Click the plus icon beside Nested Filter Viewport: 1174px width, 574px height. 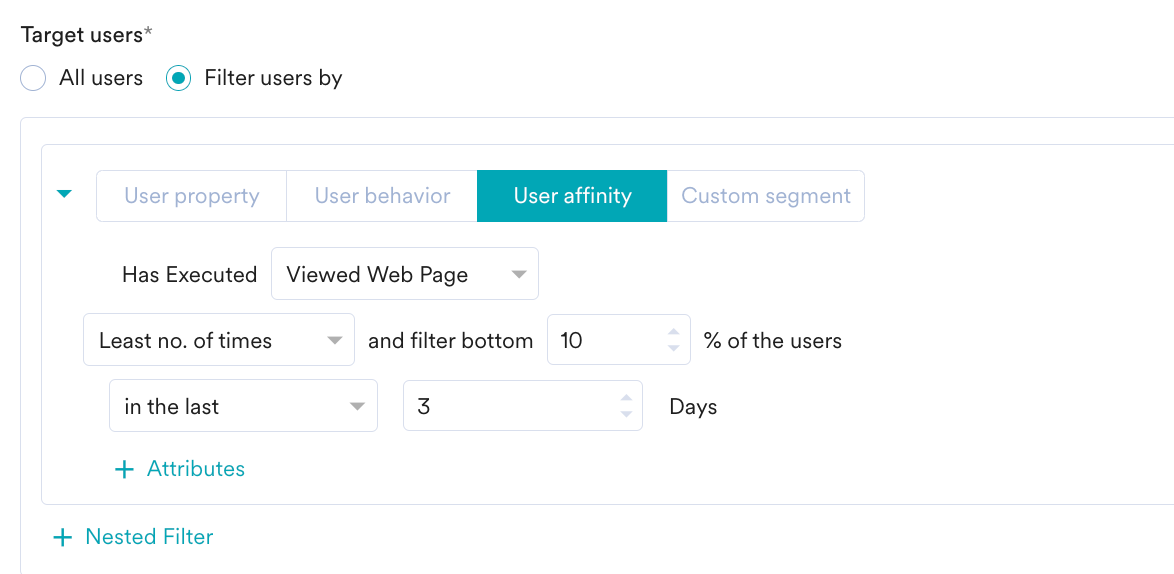62,538
